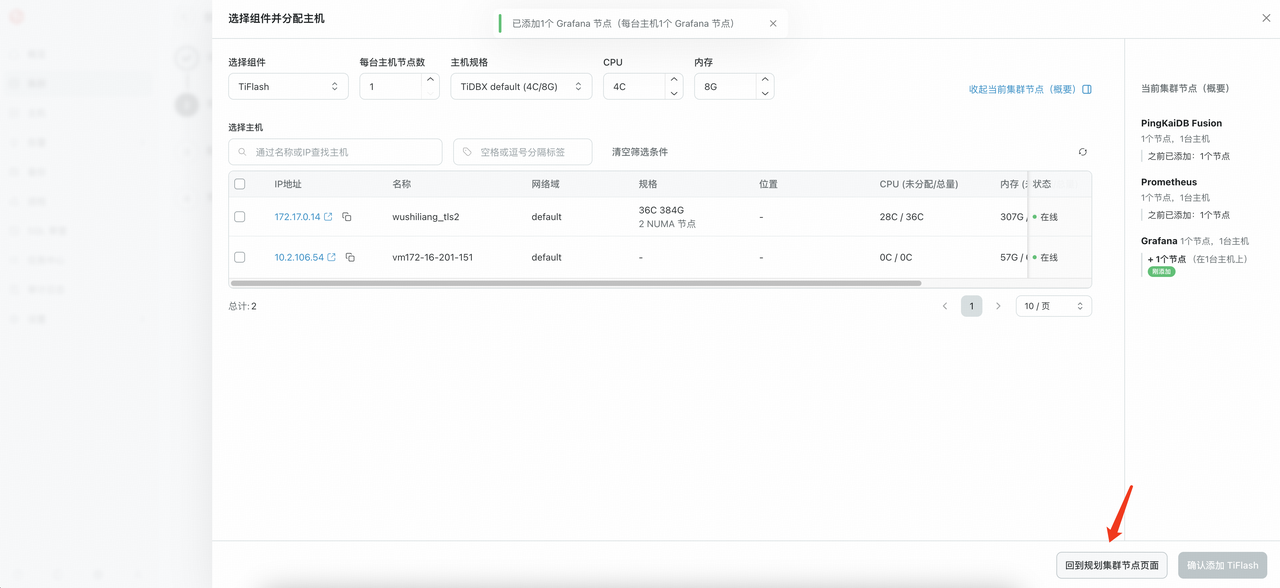Click the refresh host list icon
The height and width of the screenshot is (588, 1280).
pos(1082,152)
